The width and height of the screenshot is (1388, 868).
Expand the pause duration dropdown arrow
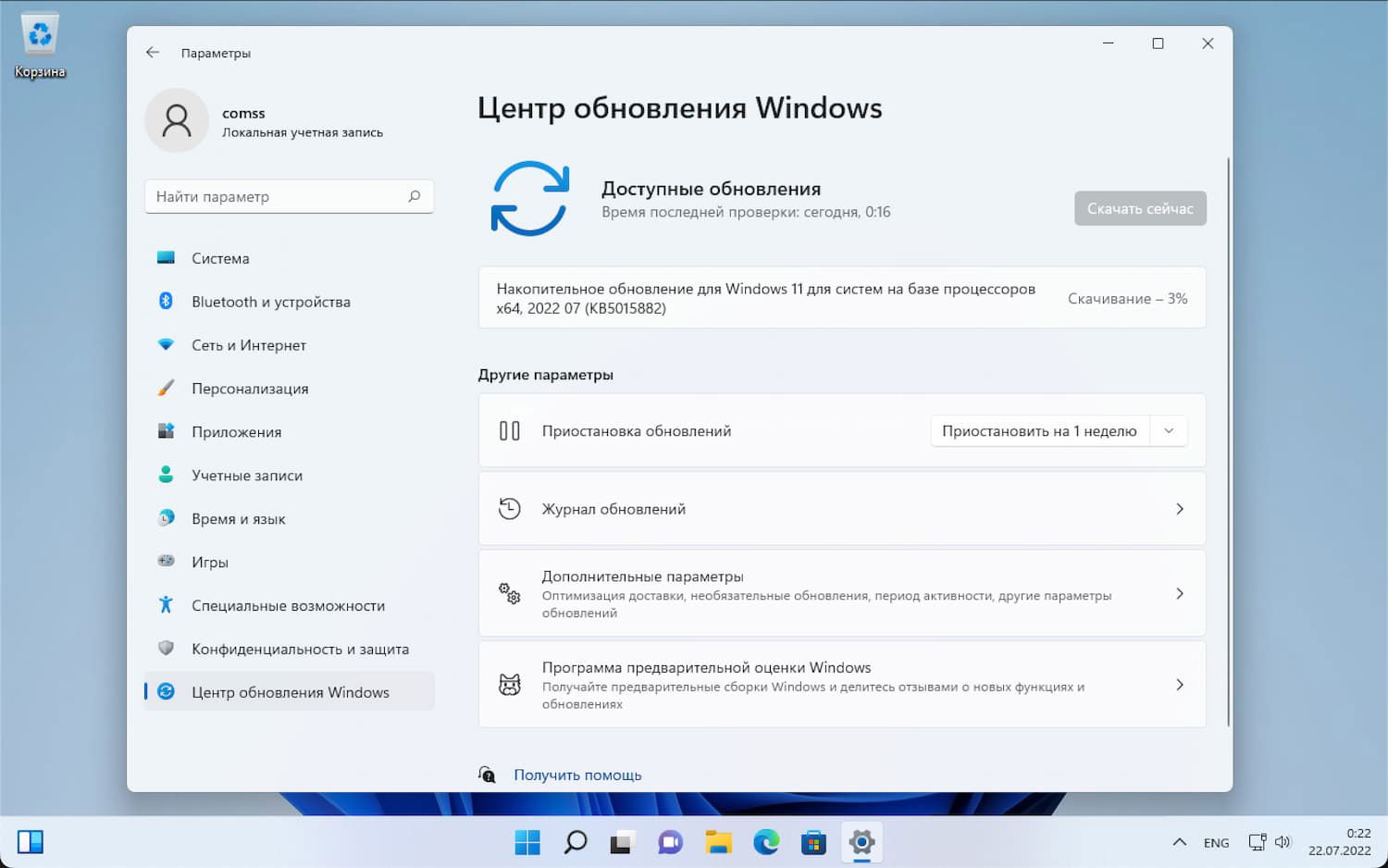1169,430
